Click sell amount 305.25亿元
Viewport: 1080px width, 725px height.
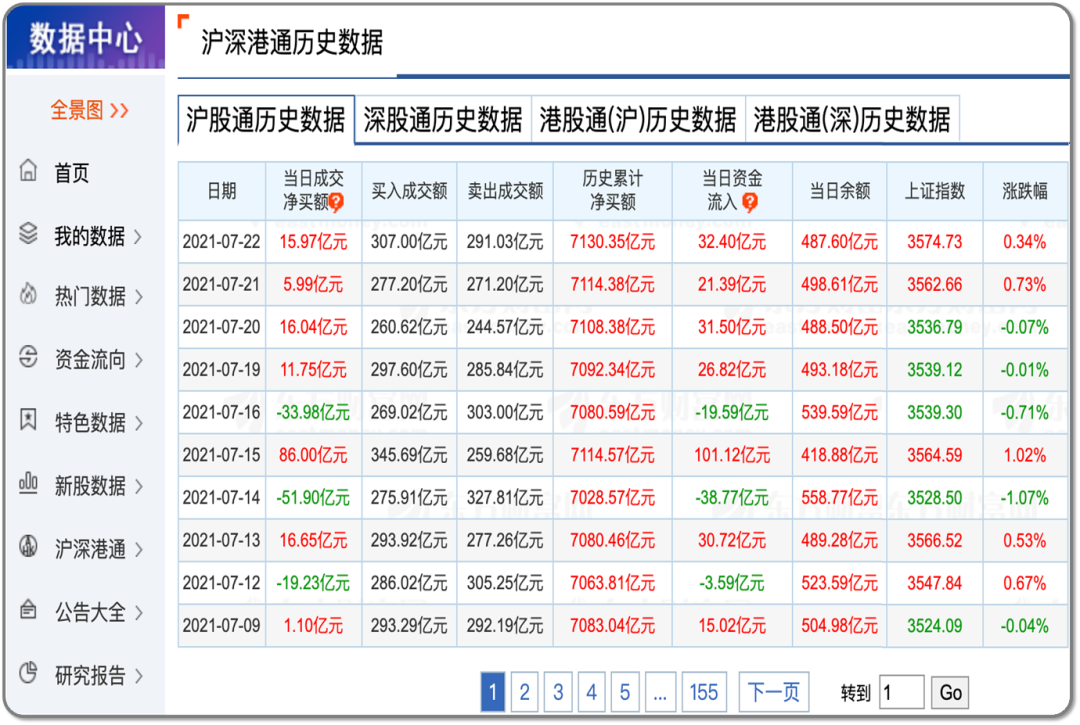pyautogui.click(x=505, y=583)
